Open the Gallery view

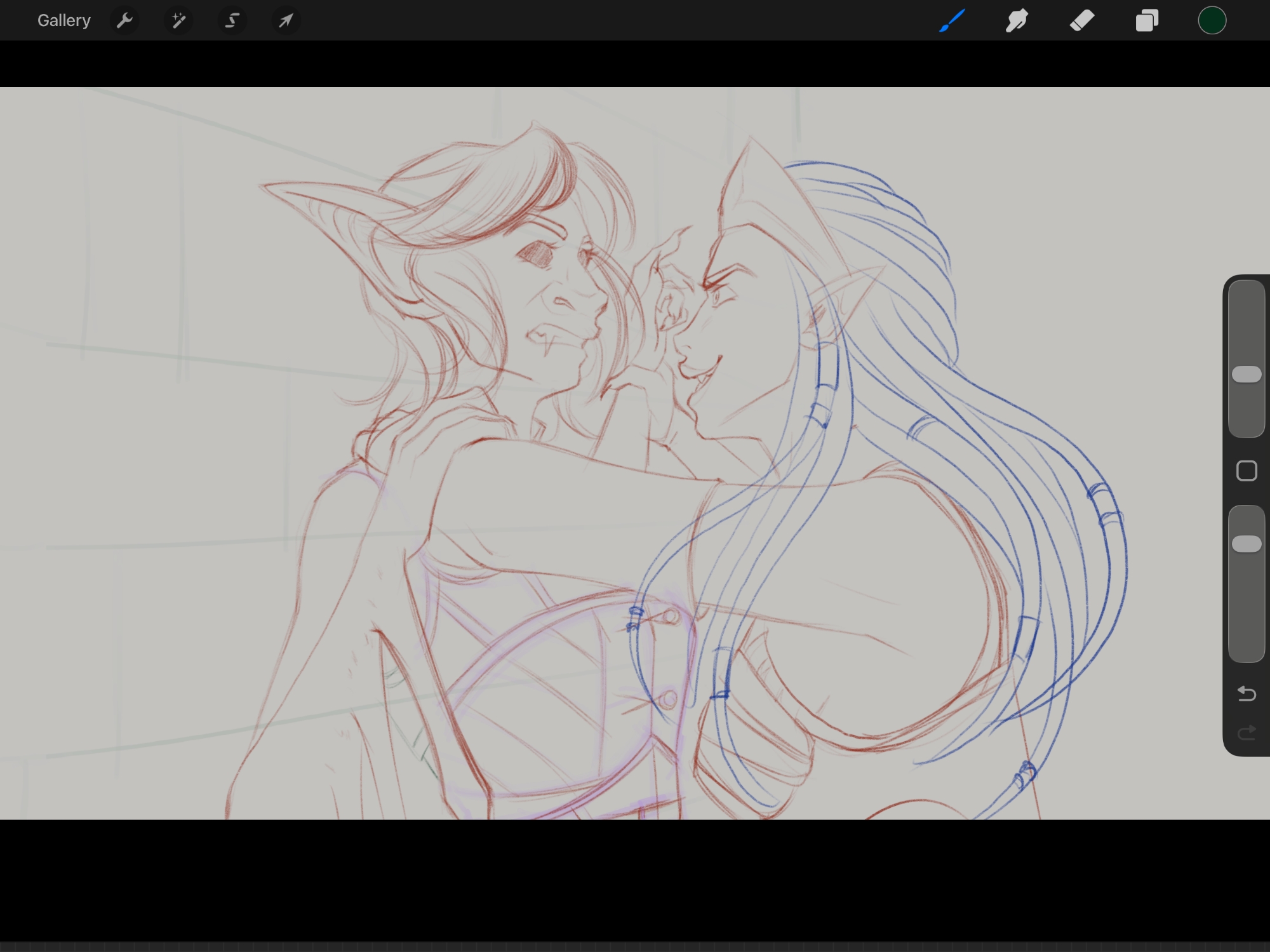[63, 20]
